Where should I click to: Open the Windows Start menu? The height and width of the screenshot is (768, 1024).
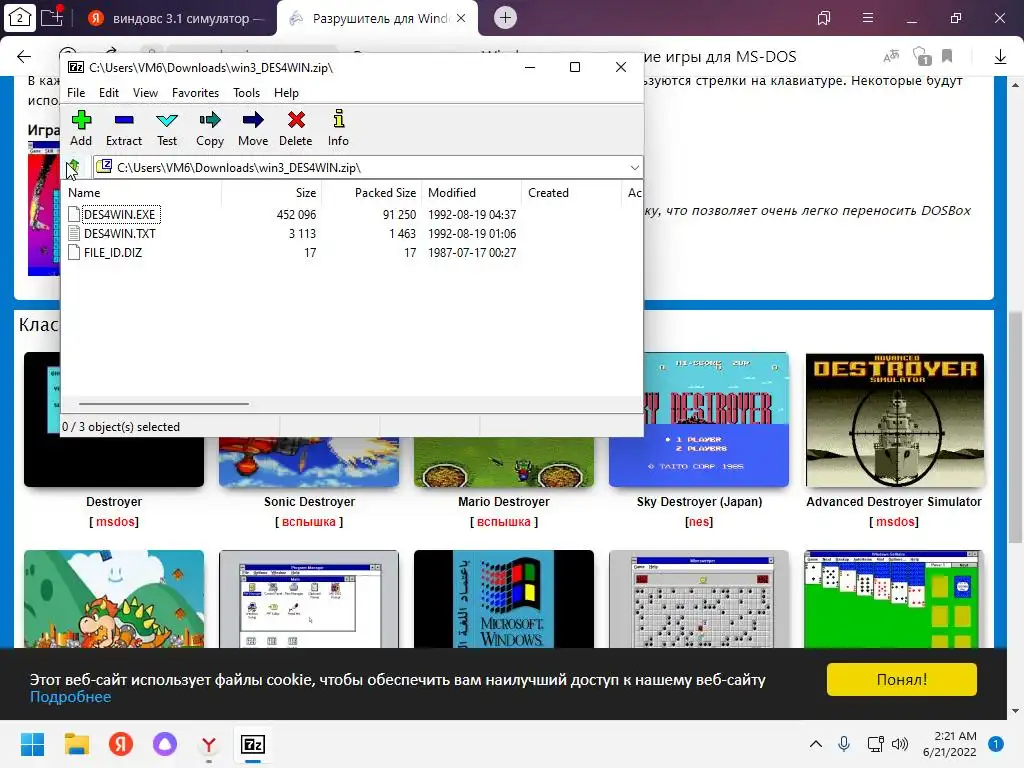point(33,744)
